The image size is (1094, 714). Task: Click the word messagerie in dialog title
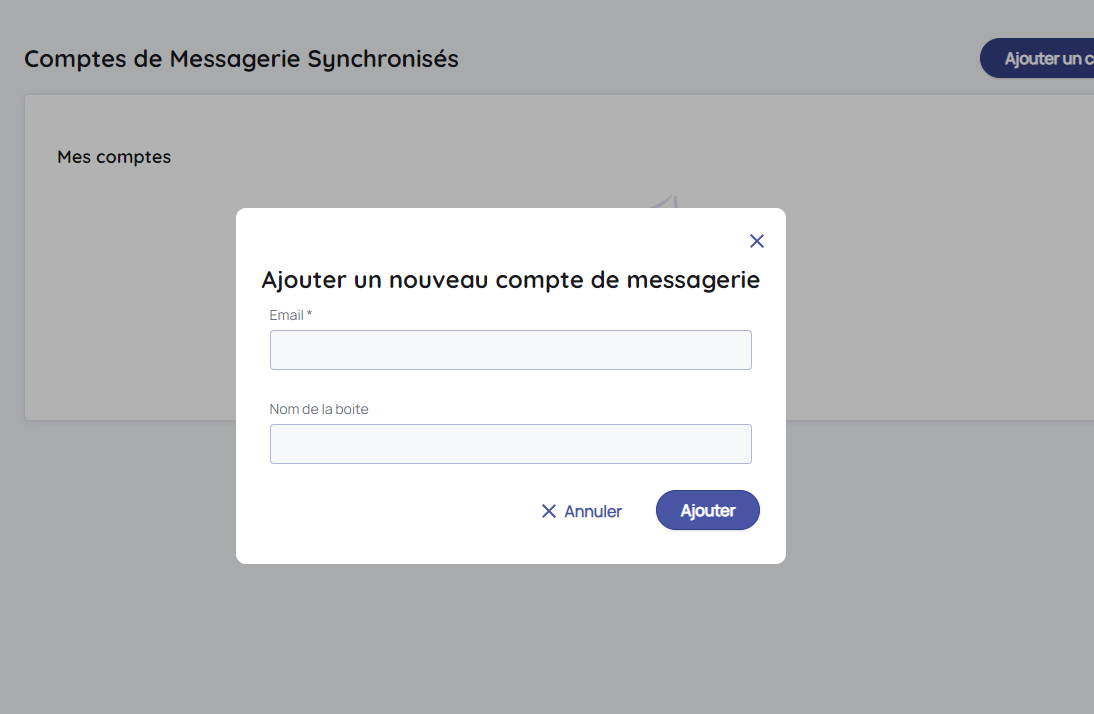pos(693,280)
